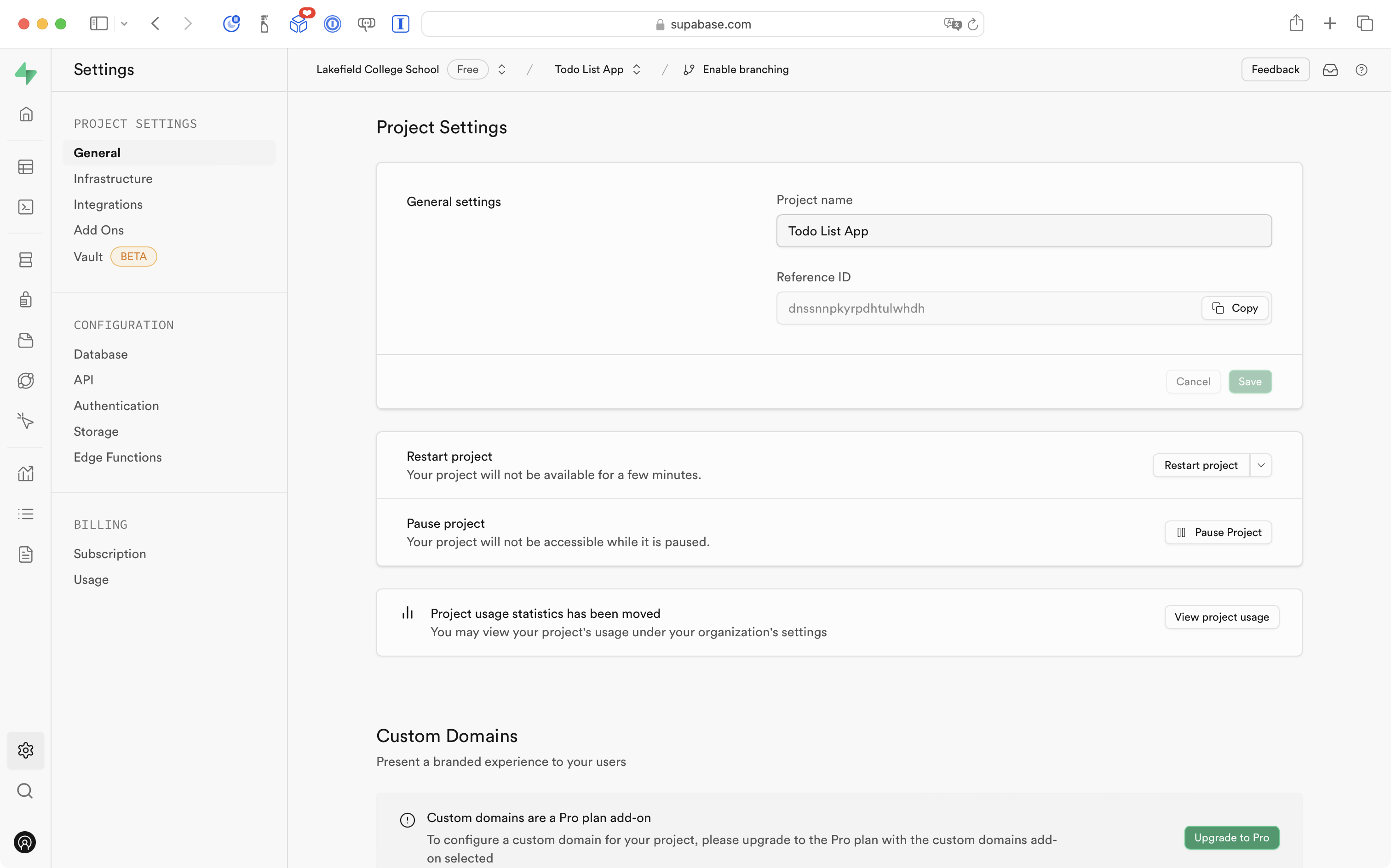Image resolution: width=1391 pixels, height=868 pixels.
Task: Open Realtime via the cursor-click icon
Action: coord(26,421)
